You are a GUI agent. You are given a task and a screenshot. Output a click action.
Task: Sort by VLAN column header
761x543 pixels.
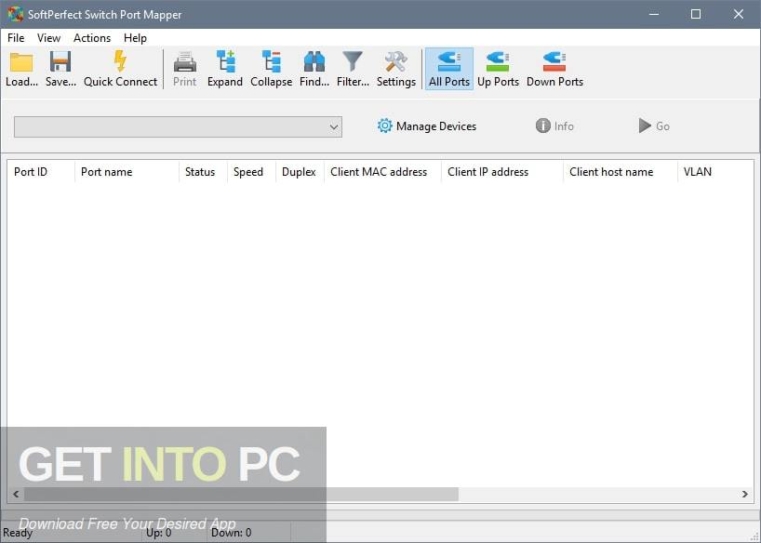tap(715, 172)
